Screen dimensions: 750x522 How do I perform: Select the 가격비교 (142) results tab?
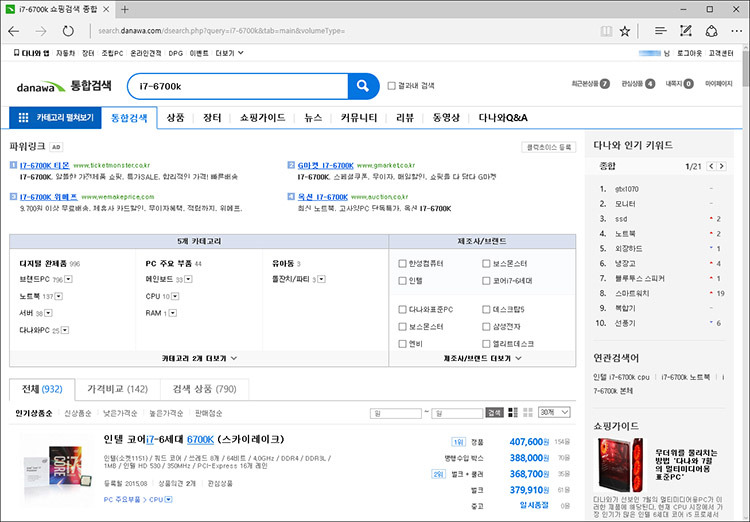click(118, 389)
